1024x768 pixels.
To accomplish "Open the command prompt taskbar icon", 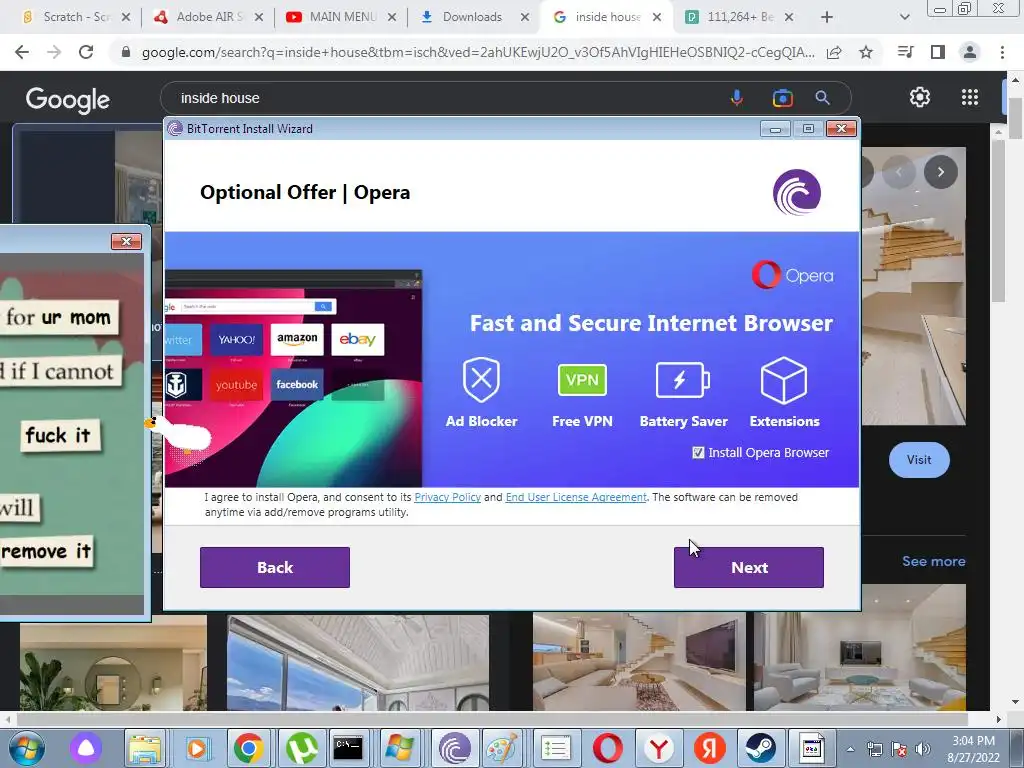I will pos(348,749).
